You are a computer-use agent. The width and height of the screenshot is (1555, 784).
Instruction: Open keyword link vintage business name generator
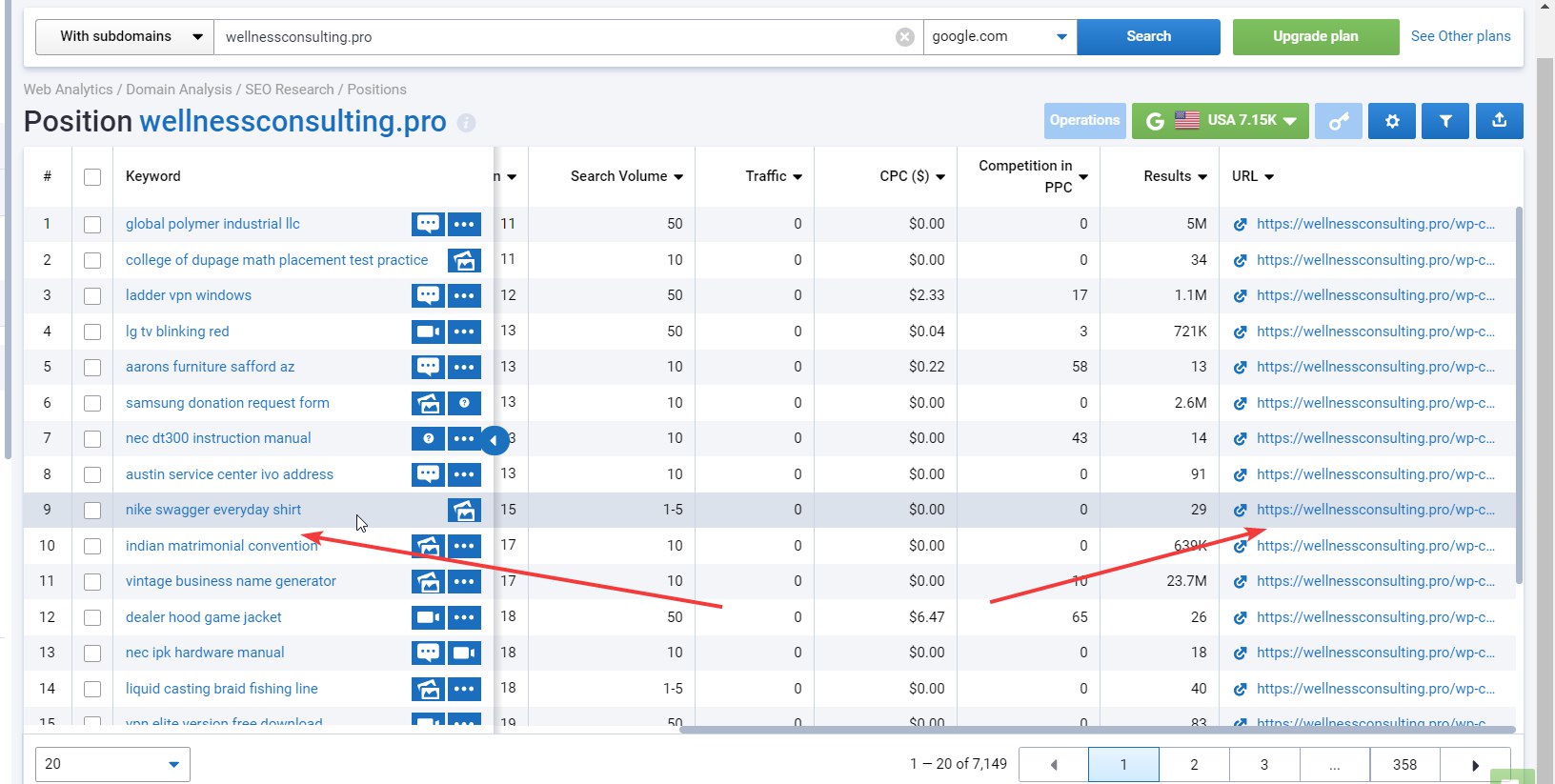click(x=231, y=581)
